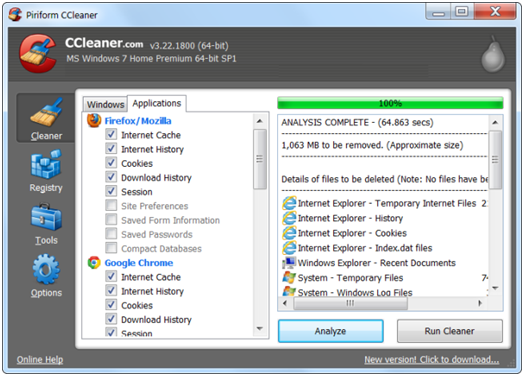Open the Registry section
524x376 pixels.
point(46,171)
